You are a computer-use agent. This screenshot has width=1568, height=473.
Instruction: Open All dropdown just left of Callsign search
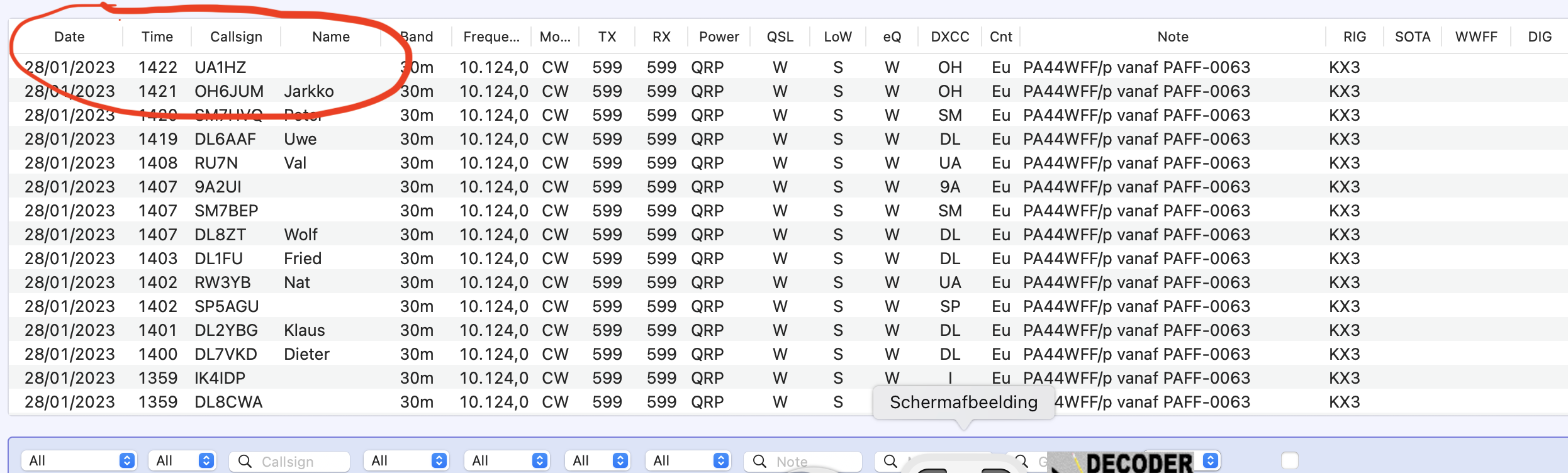click(x=182, y=460)
